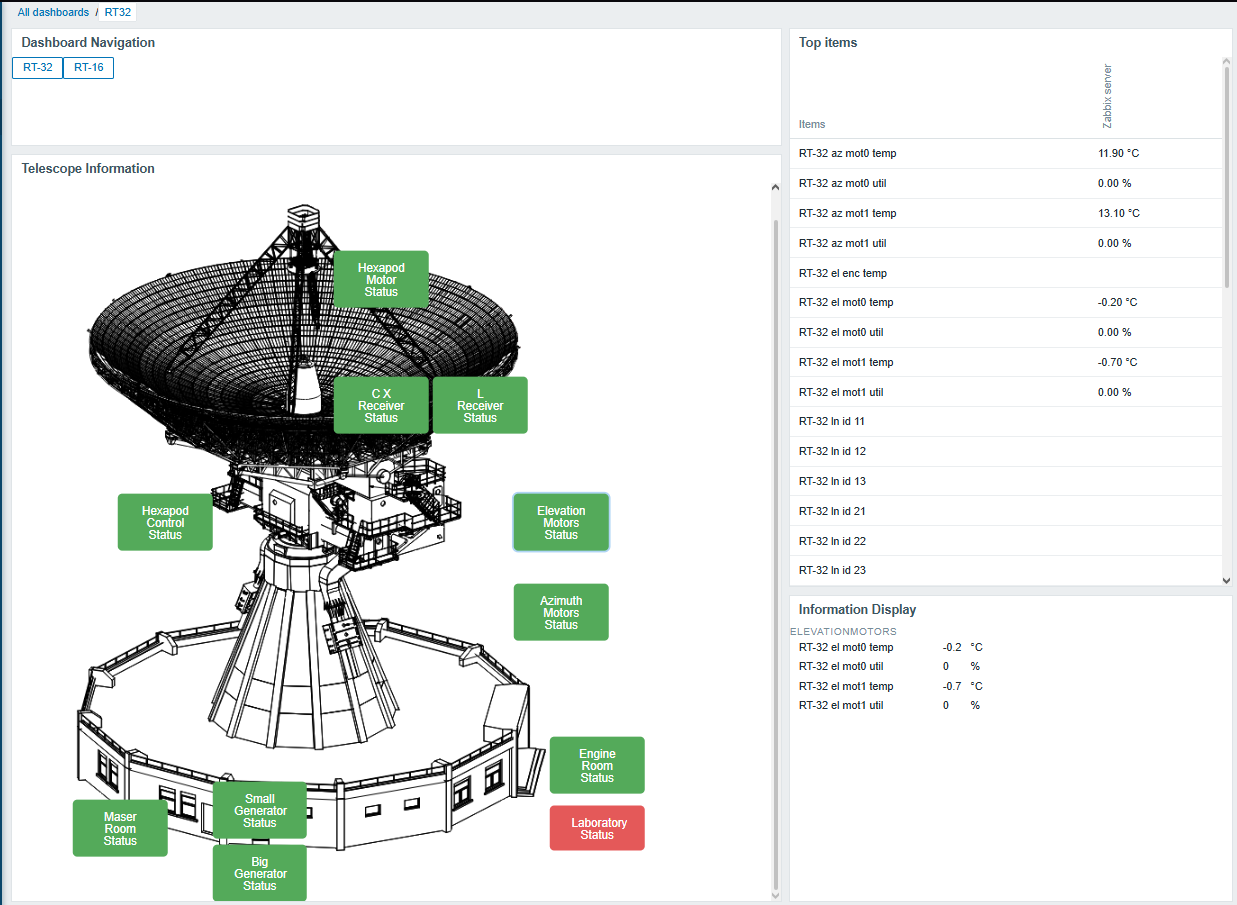Click the Engine Room Status box
Image resolution: width=1237 pixels, height=905 pixels.
[596, 765]
